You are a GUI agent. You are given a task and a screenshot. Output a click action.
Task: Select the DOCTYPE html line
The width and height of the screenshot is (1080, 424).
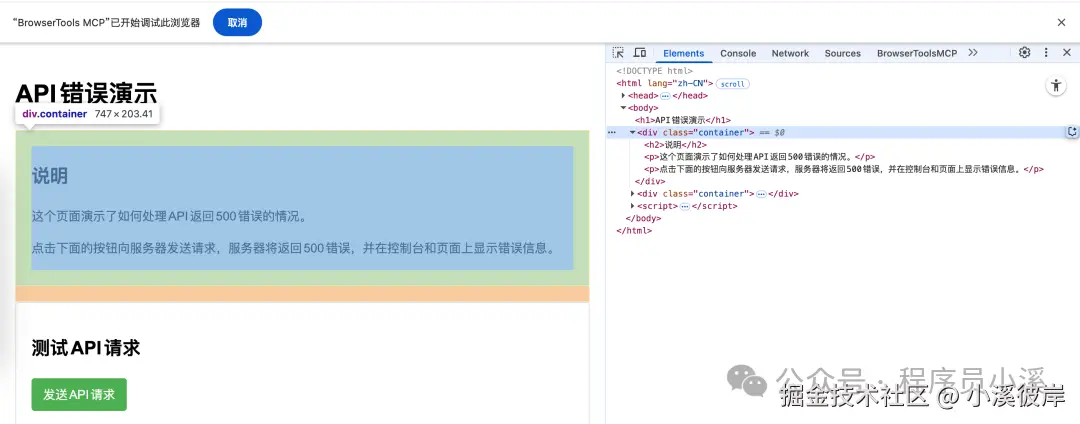point(654,71)
